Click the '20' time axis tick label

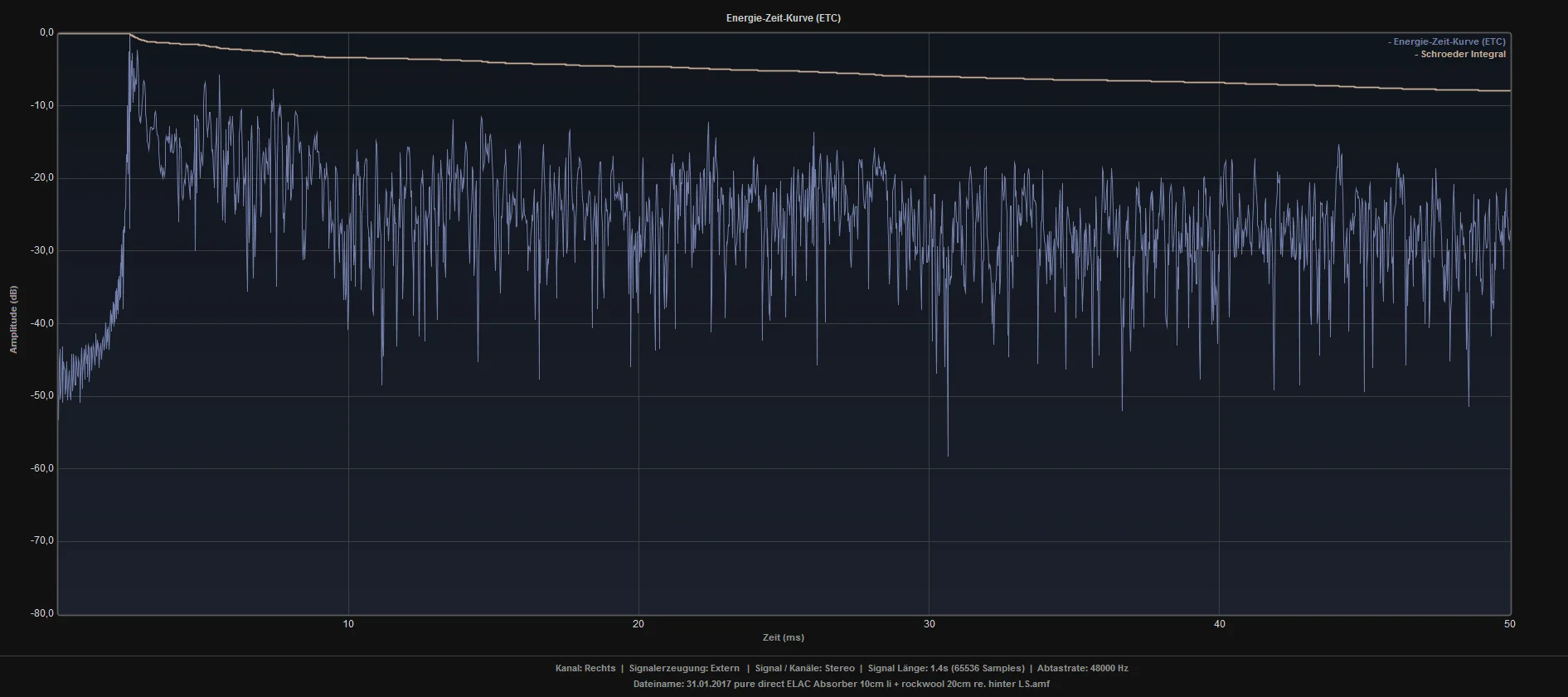(638, 624)
